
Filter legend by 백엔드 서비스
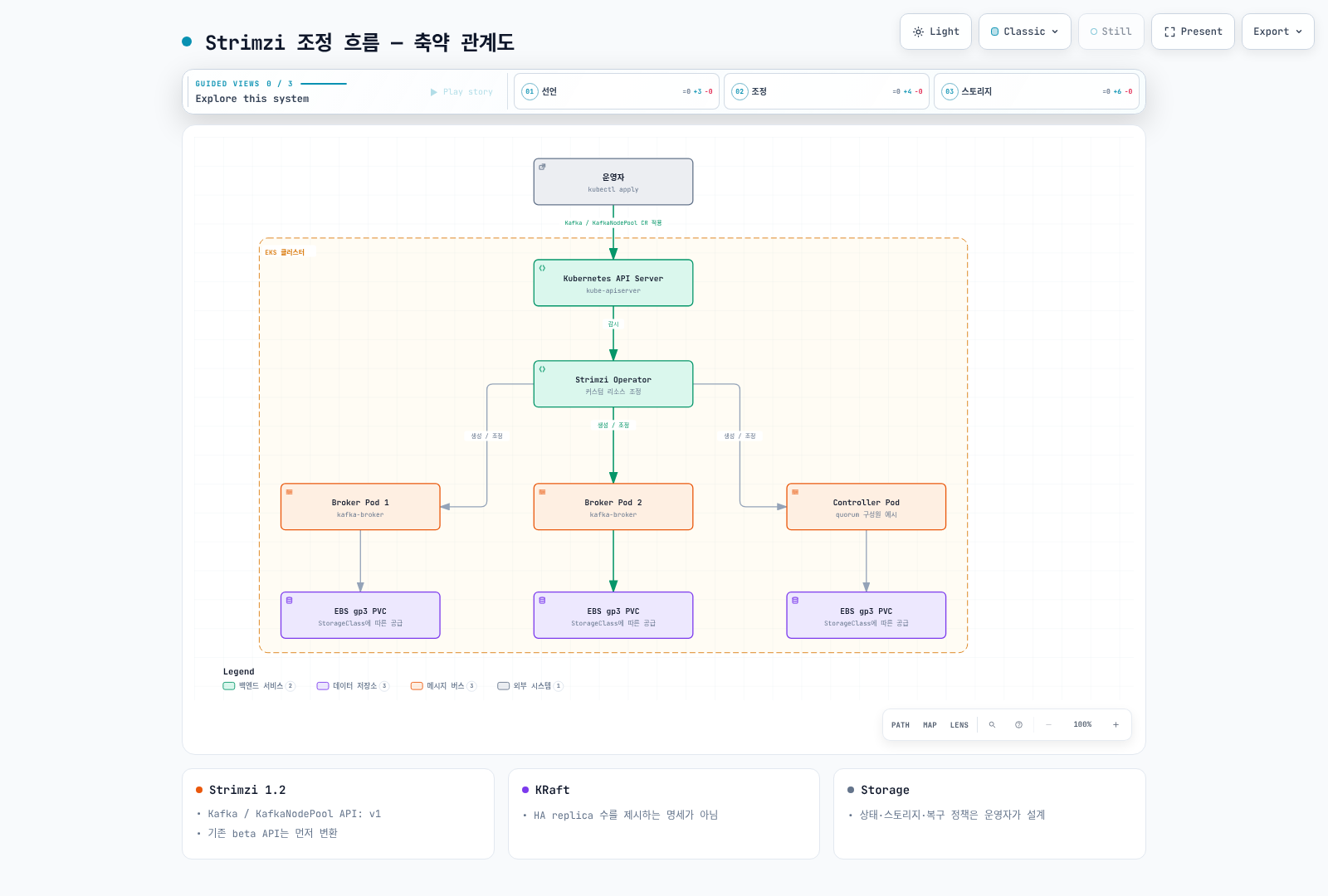tap(259, 686)
